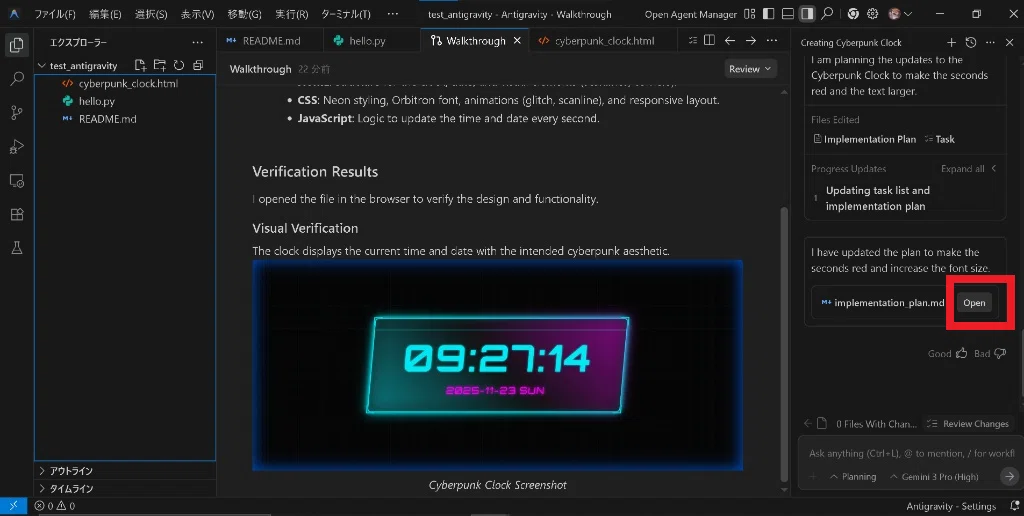Image resolution: width=1024 pixels, height=516 pixels.
Task: Click Open Agent Manager
Action: (690, 14)
